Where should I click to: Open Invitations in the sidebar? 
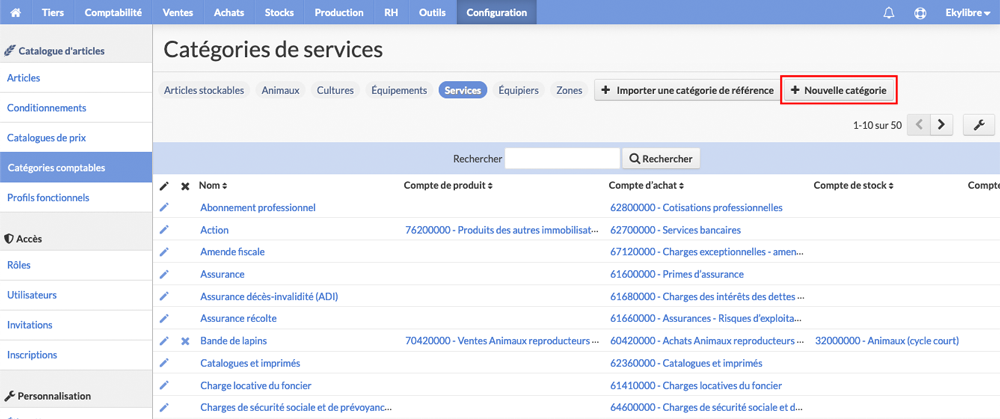pyautogui.click(x=76, y=325)
